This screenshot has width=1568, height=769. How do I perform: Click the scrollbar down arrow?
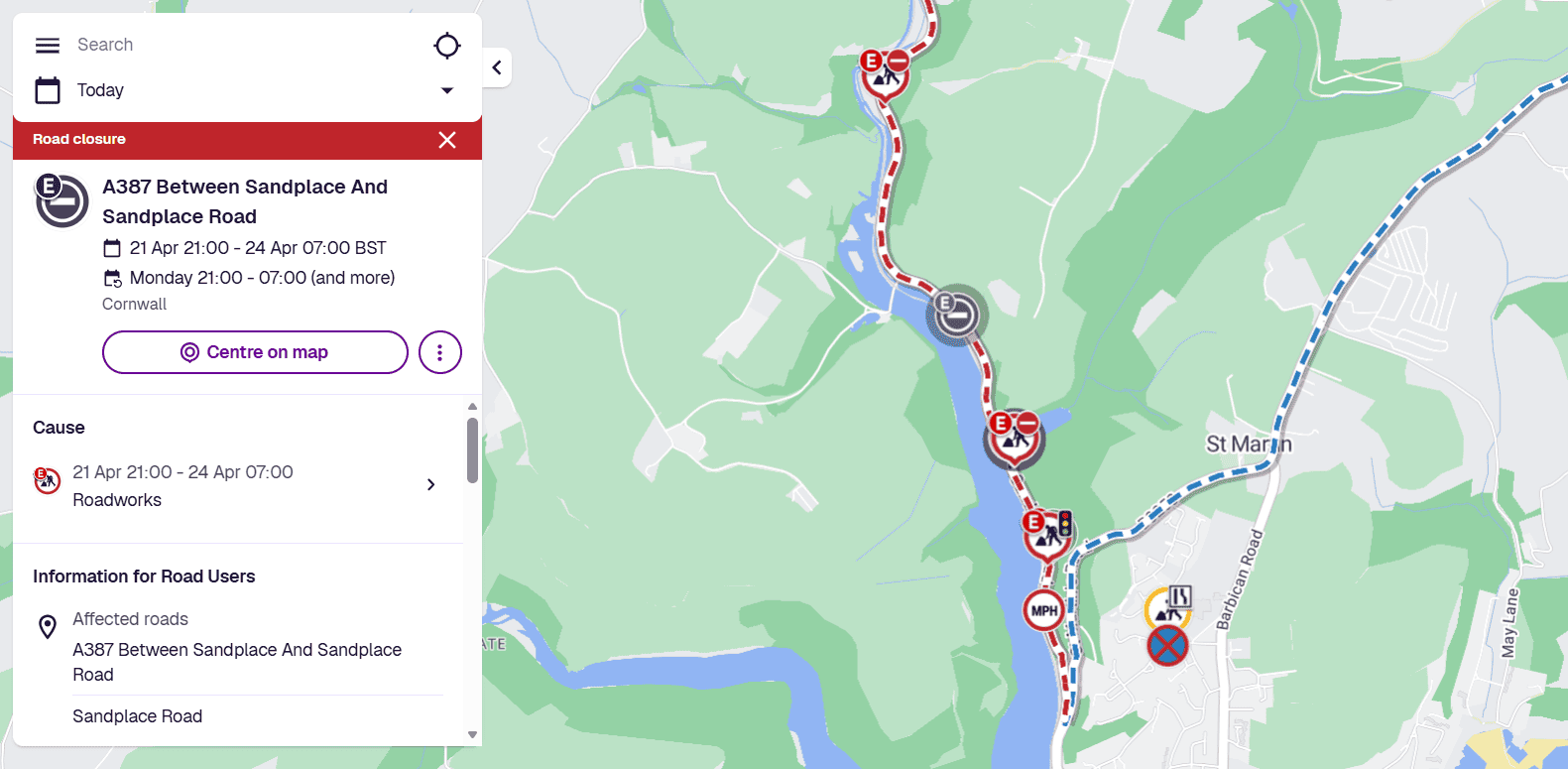pyautogui.click(x=472, y=735)
